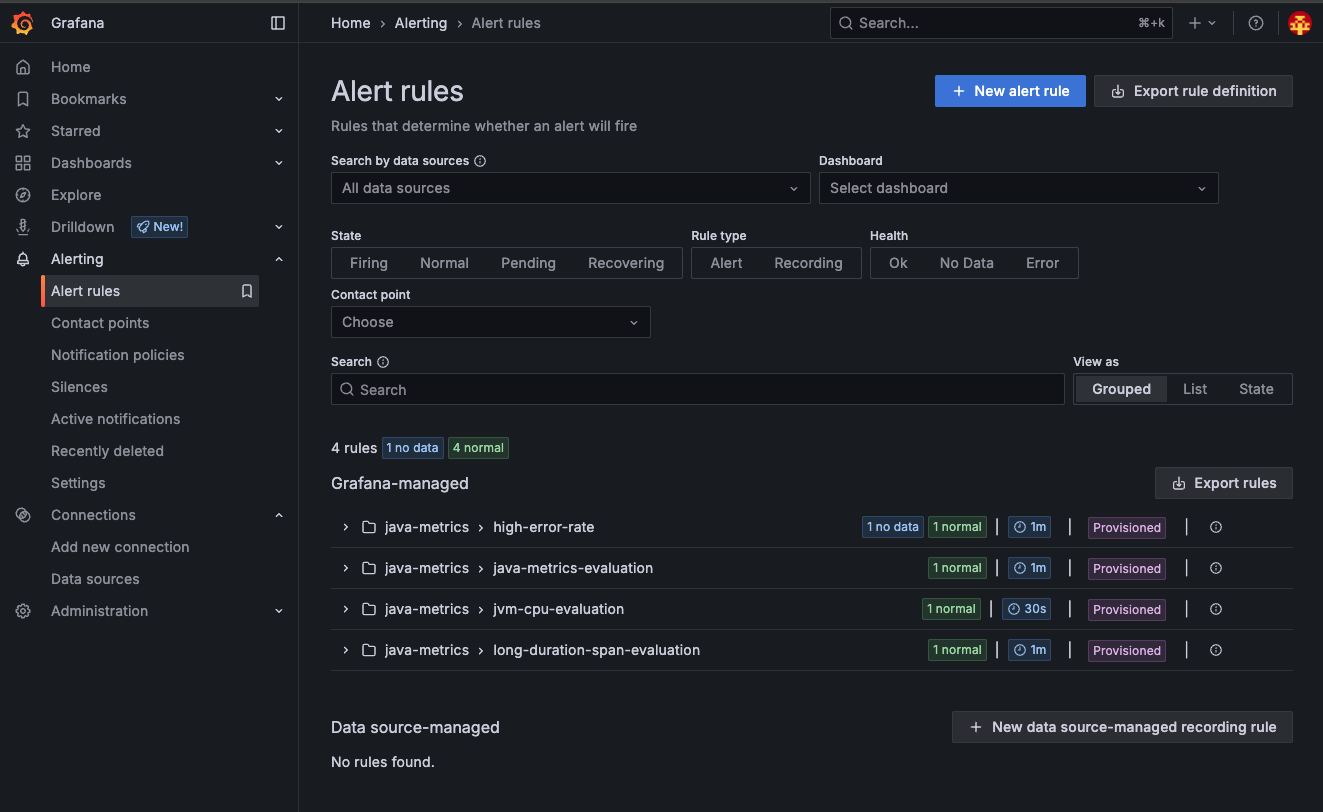This screenshot has height=812, width=1323.
Task: Click the folder icon of jvm-cpu-evaluation group
Action: pyautogui.click(x=369, y=609)
